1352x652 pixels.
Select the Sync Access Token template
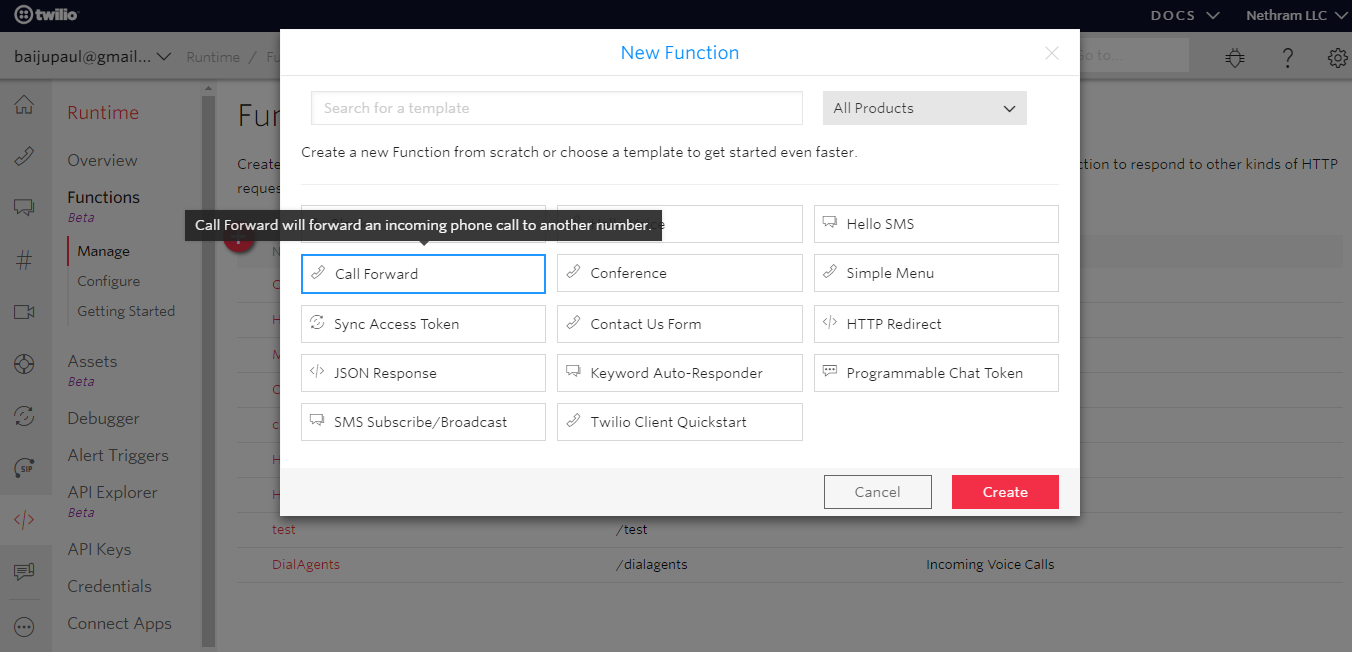[x=423, y=324]
